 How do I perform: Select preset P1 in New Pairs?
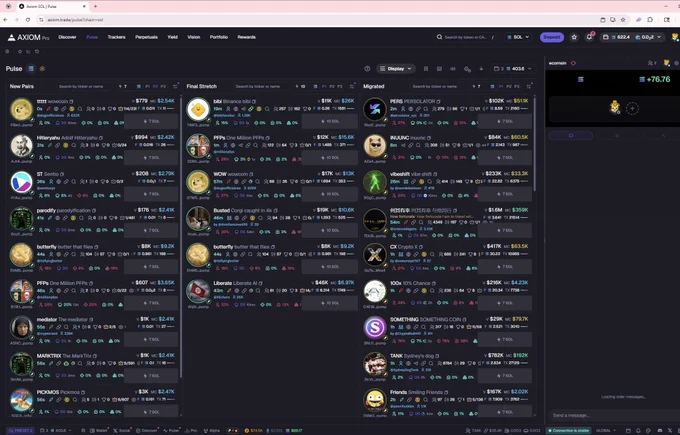pos(147,86)
